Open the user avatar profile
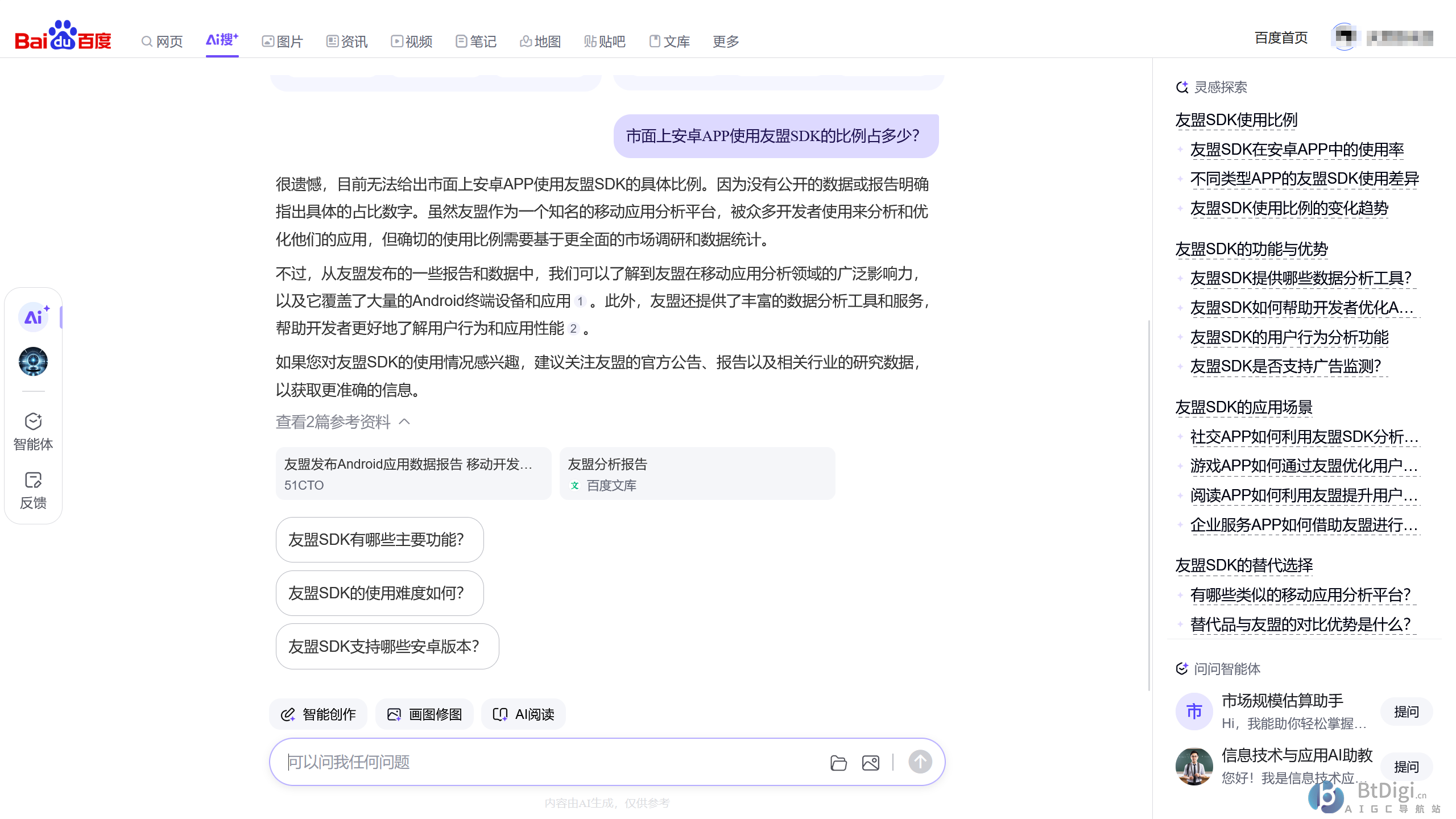 [x=1345, y=38]
